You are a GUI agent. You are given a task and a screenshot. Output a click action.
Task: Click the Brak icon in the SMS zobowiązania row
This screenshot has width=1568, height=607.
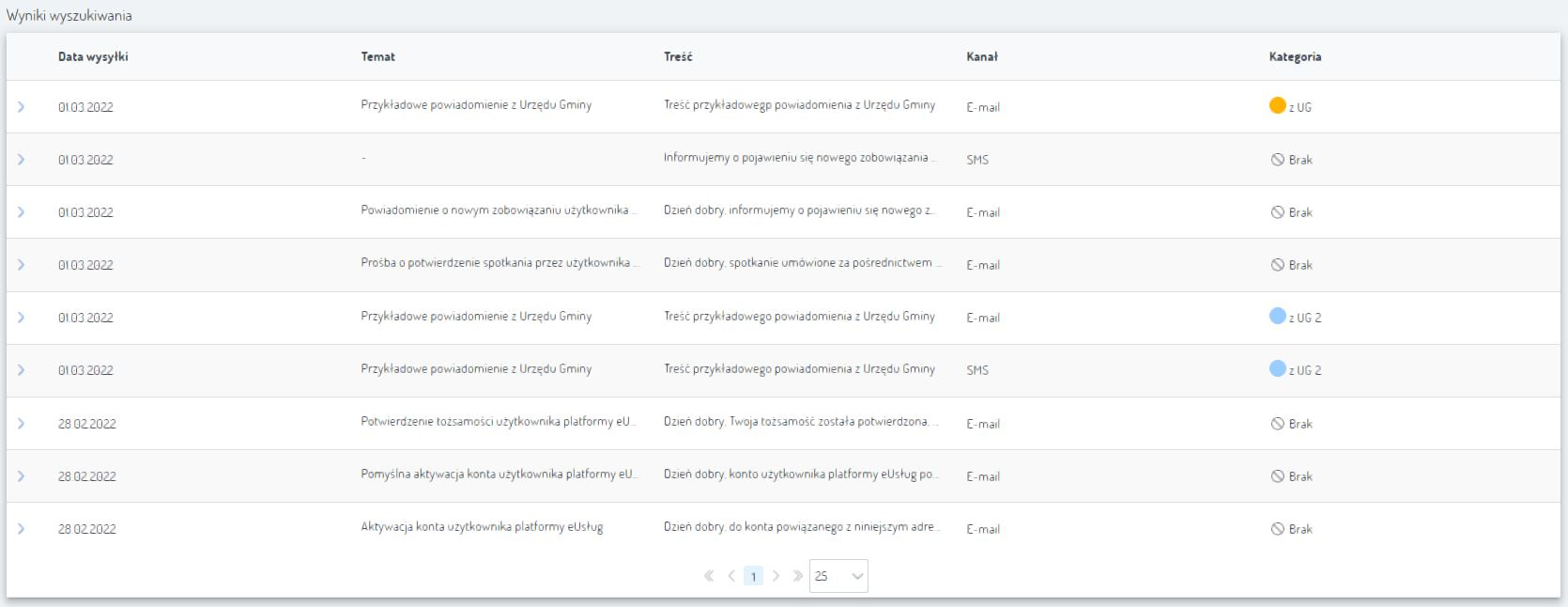point(1277,160)
